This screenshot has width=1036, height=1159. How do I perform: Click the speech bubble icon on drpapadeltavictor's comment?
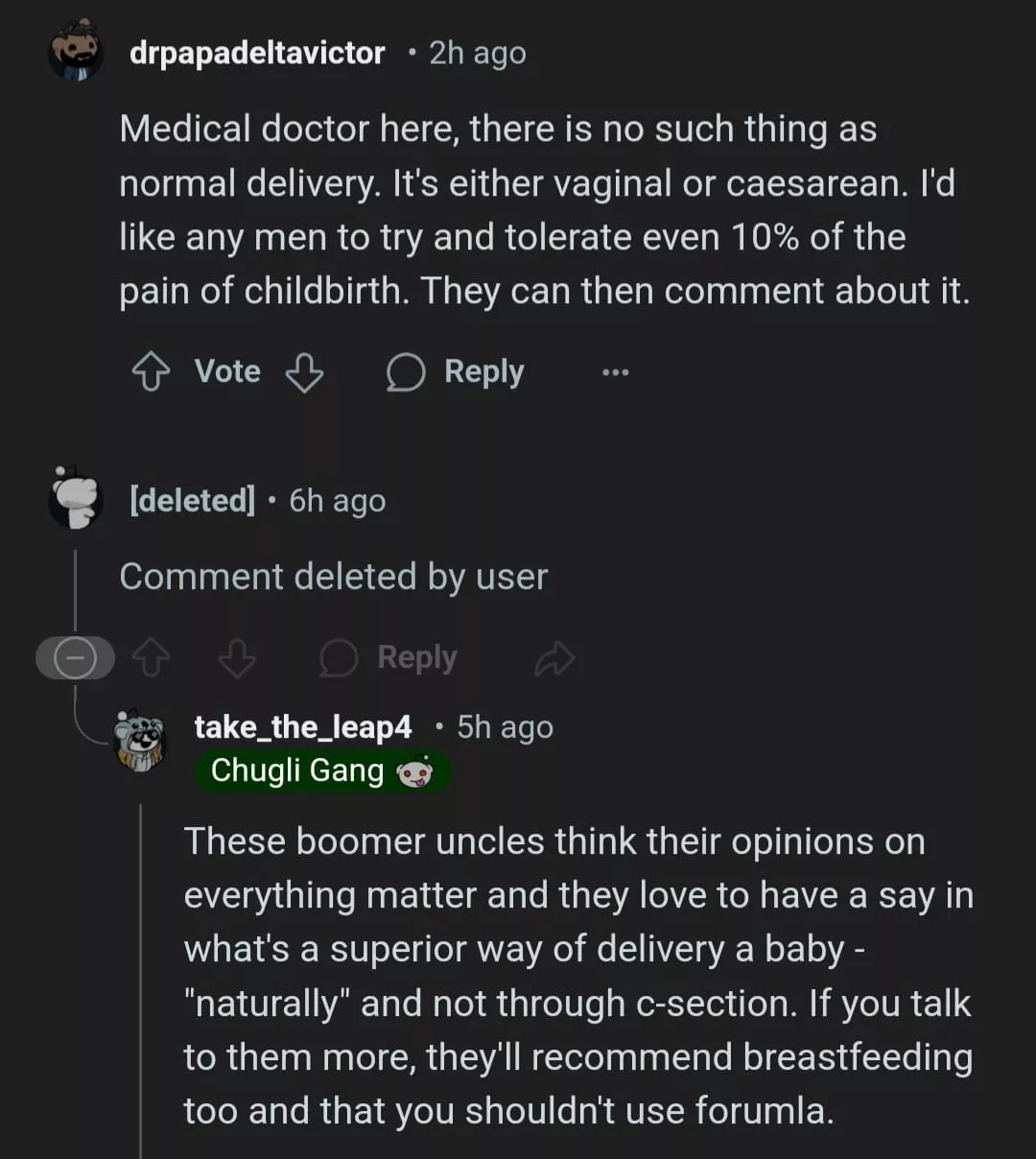pos(405,372)
